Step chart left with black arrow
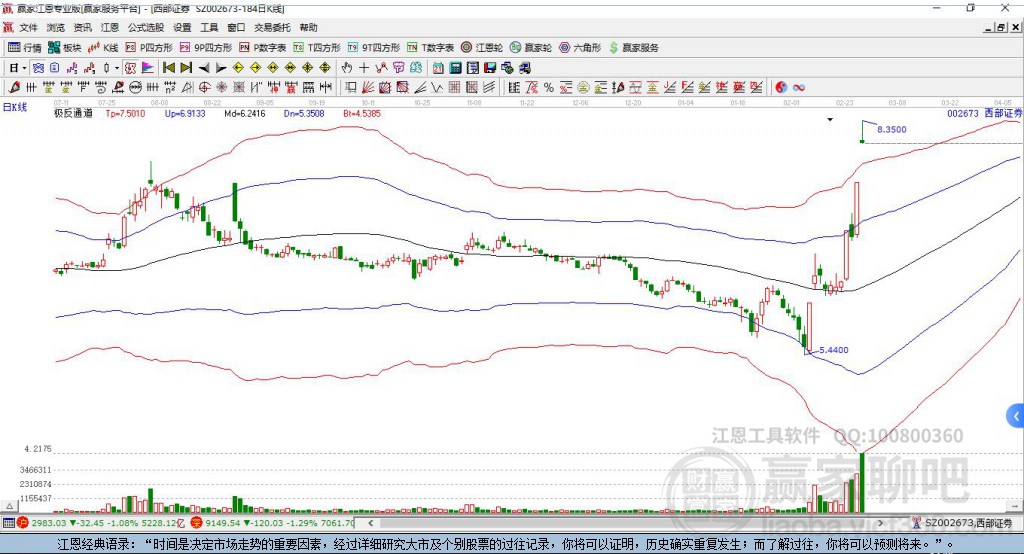The height and width of the screenshot is (554, 1024). click(204, 68)
